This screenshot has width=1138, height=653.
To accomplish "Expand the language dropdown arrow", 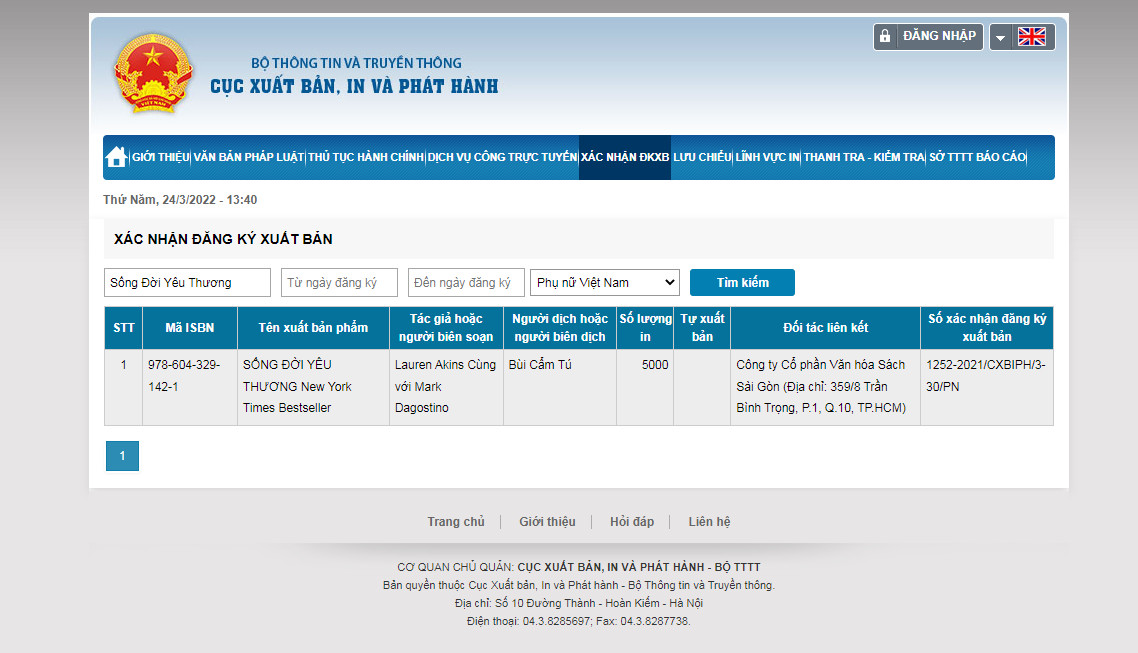I will point(1001,38).
